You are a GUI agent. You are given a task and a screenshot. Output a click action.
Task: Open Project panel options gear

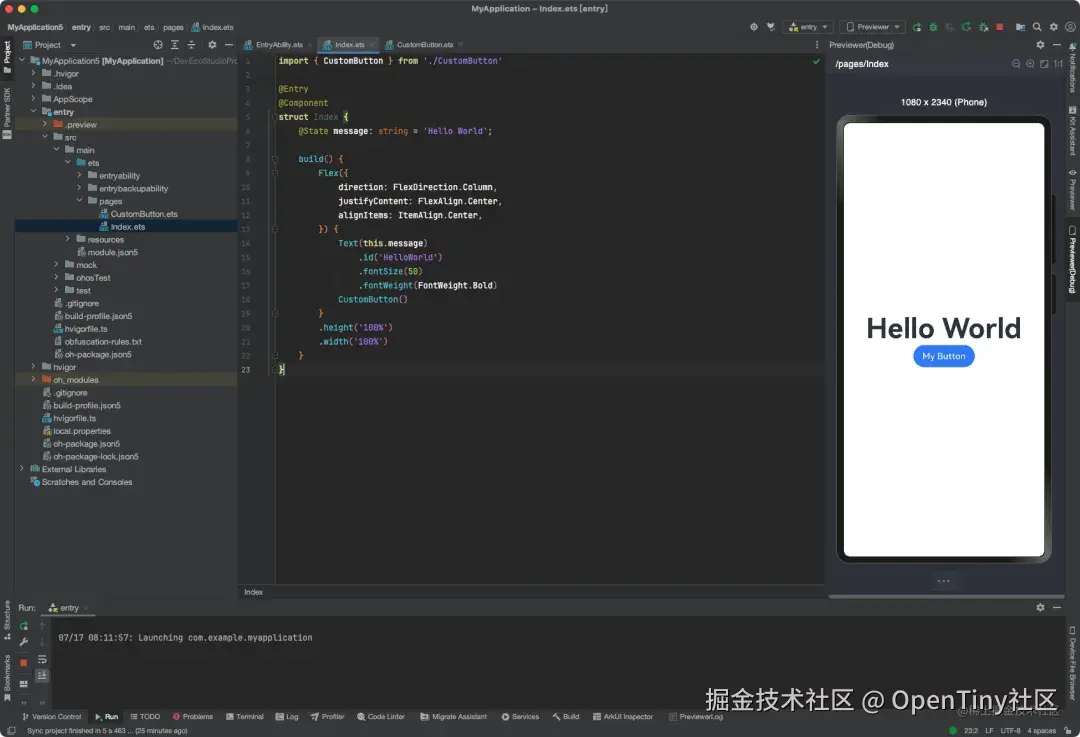212,45
